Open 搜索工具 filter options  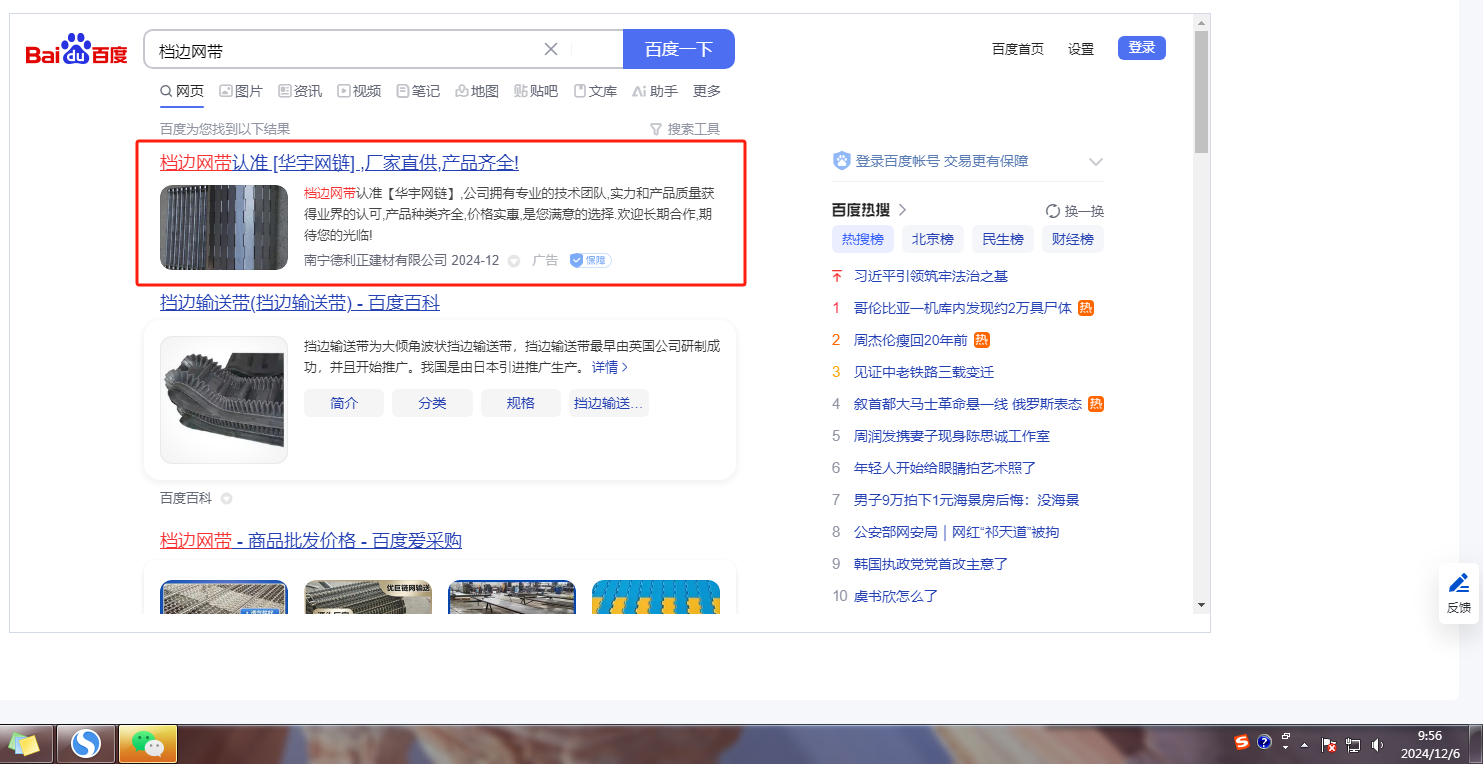(x=684, y=129)
